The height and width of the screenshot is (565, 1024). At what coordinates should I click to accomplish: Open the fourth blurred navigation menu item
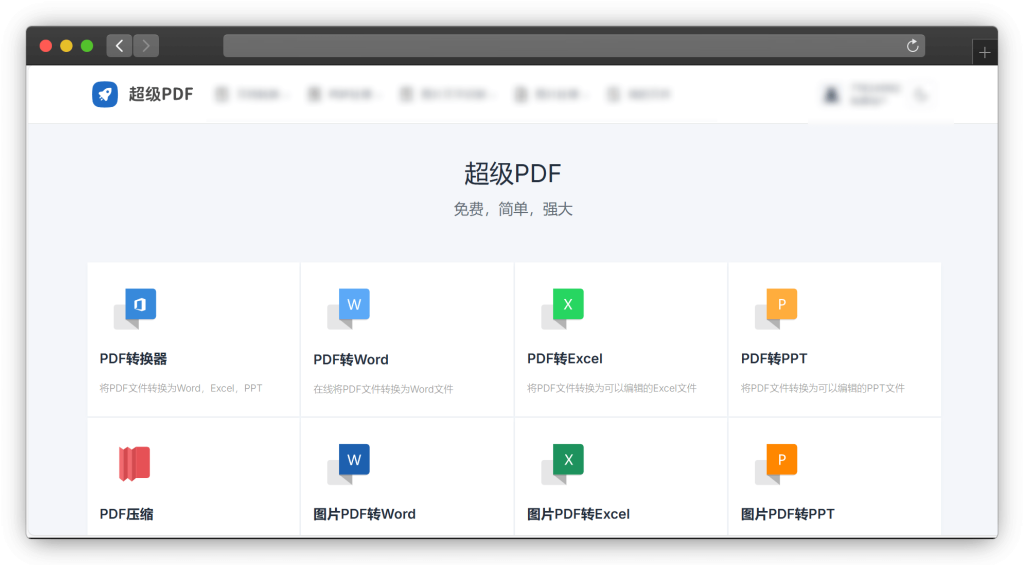tap(551, 95)
